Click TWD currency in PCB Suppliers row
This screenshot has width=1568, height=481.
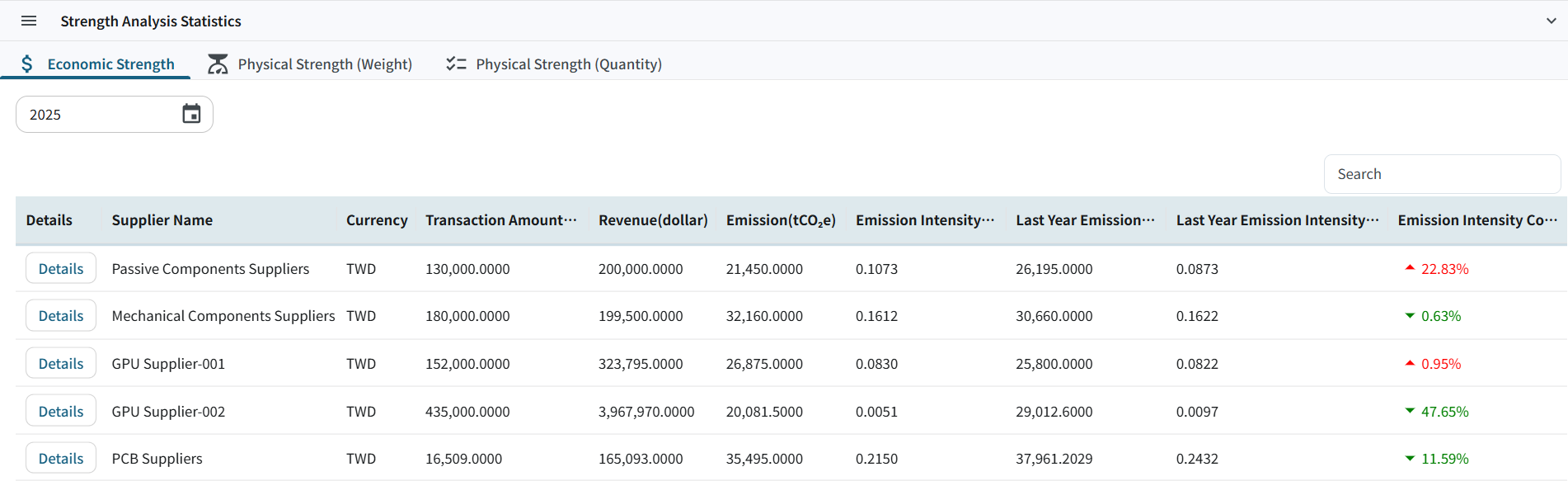click(361, 459)
